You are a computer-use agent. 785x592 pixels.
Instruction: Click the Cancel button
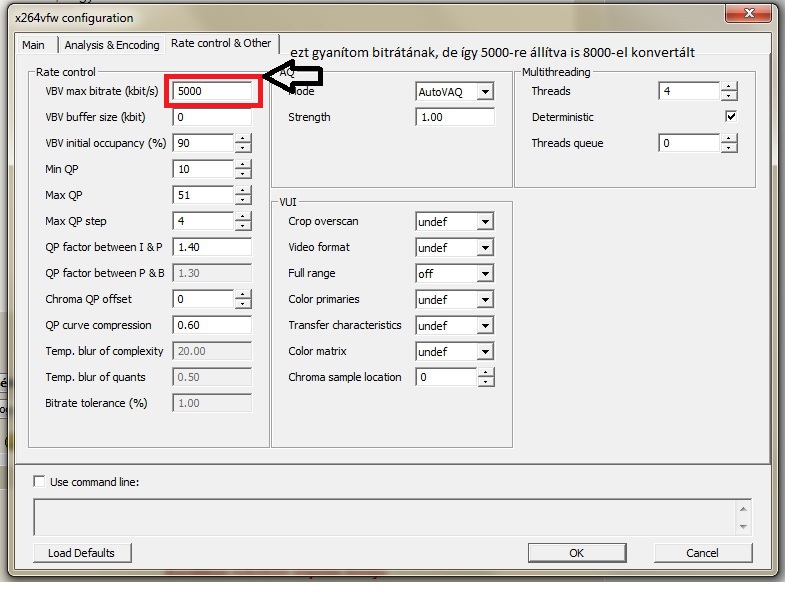coord(702,553)
